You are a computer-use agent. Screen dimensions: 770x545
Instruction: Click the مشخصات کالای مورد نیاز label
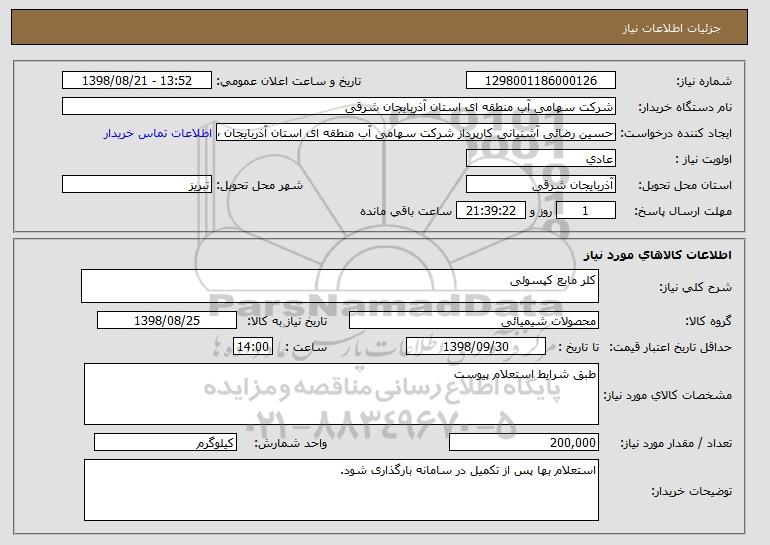pyautogui.click(x=667, y=395)
